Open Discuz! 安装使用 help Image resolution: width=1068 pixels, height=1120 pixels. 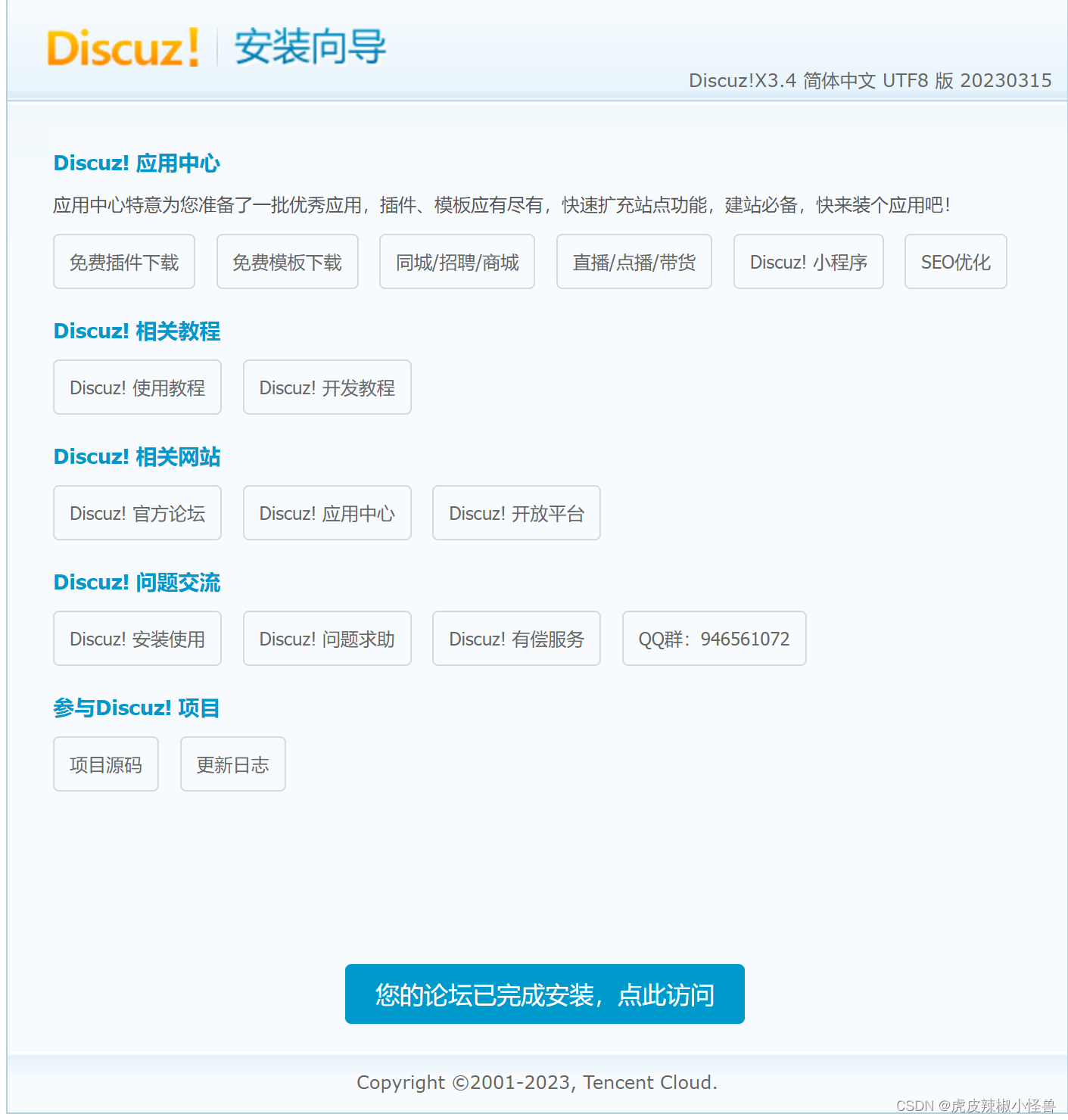(137, 639)
